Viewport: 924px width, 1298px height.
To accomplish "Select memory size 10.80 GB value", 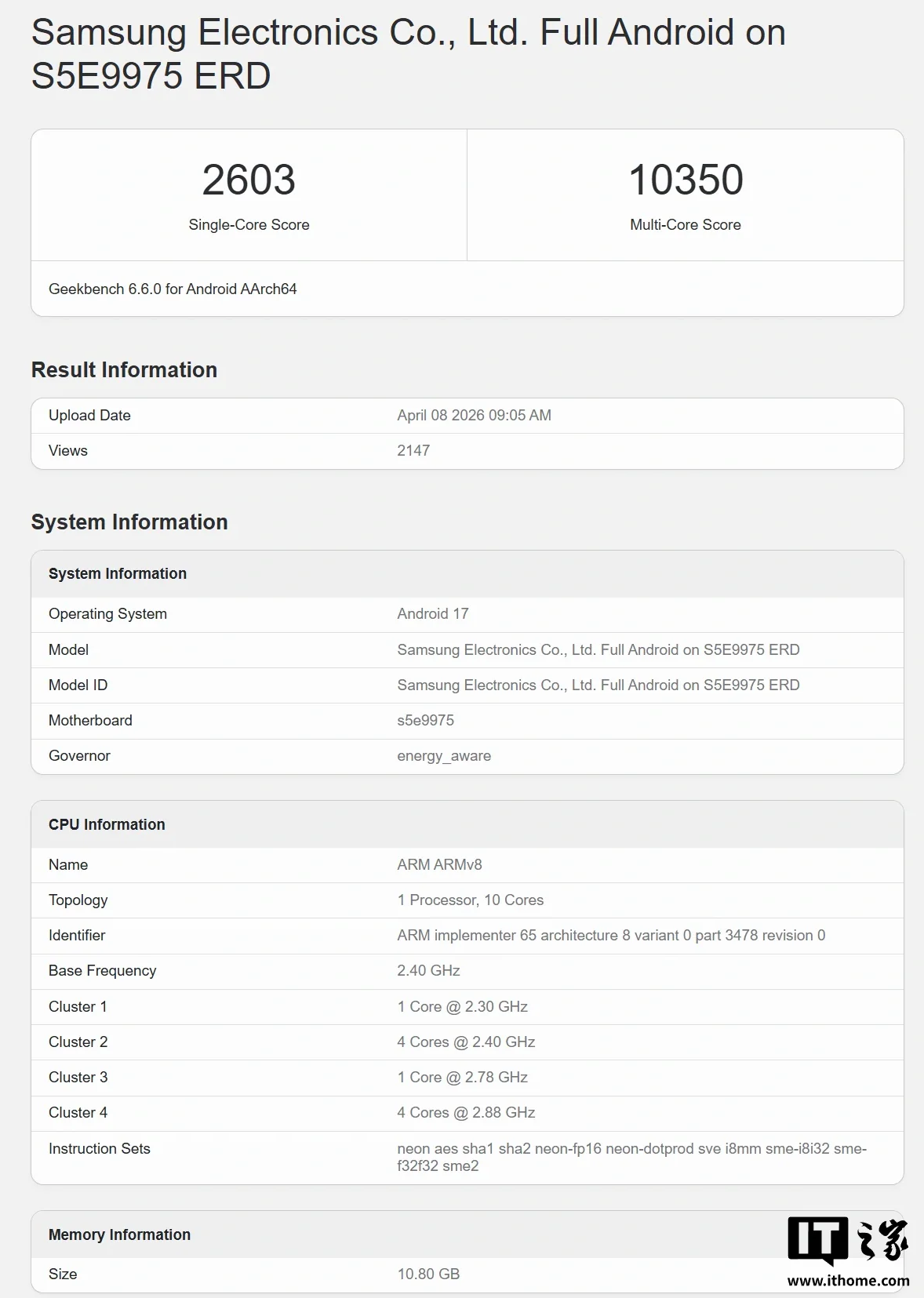I will (x=428, y=1274).
